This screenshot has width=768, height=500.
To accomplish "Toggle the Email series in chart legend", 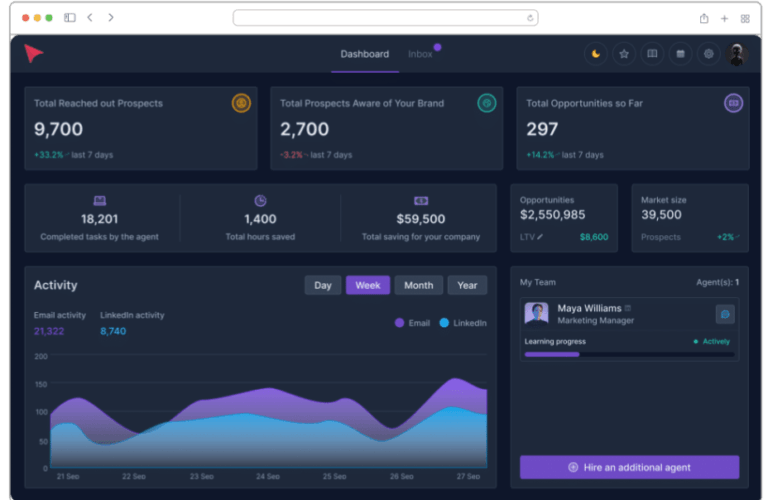I will click(x=411, y=323).
